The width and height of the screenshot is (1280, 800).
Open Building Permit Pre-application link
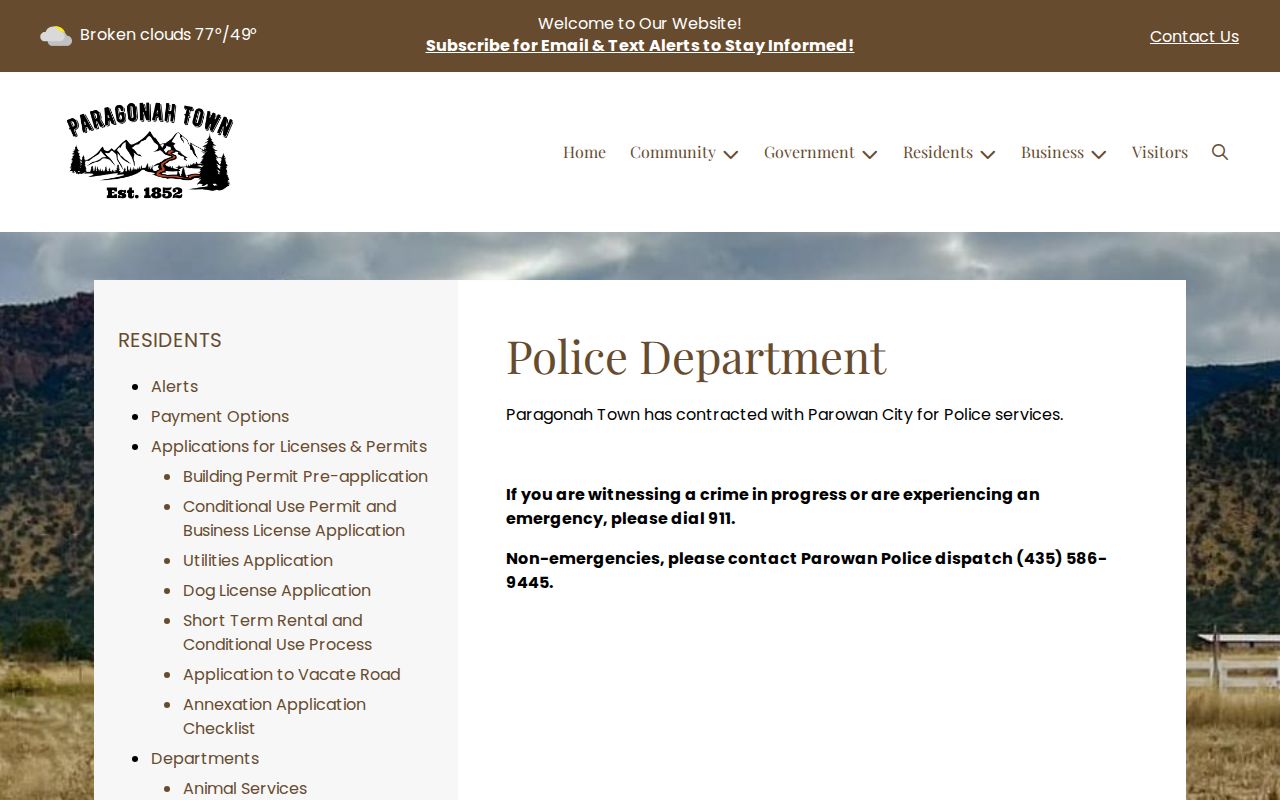click(x=305, y=476)
